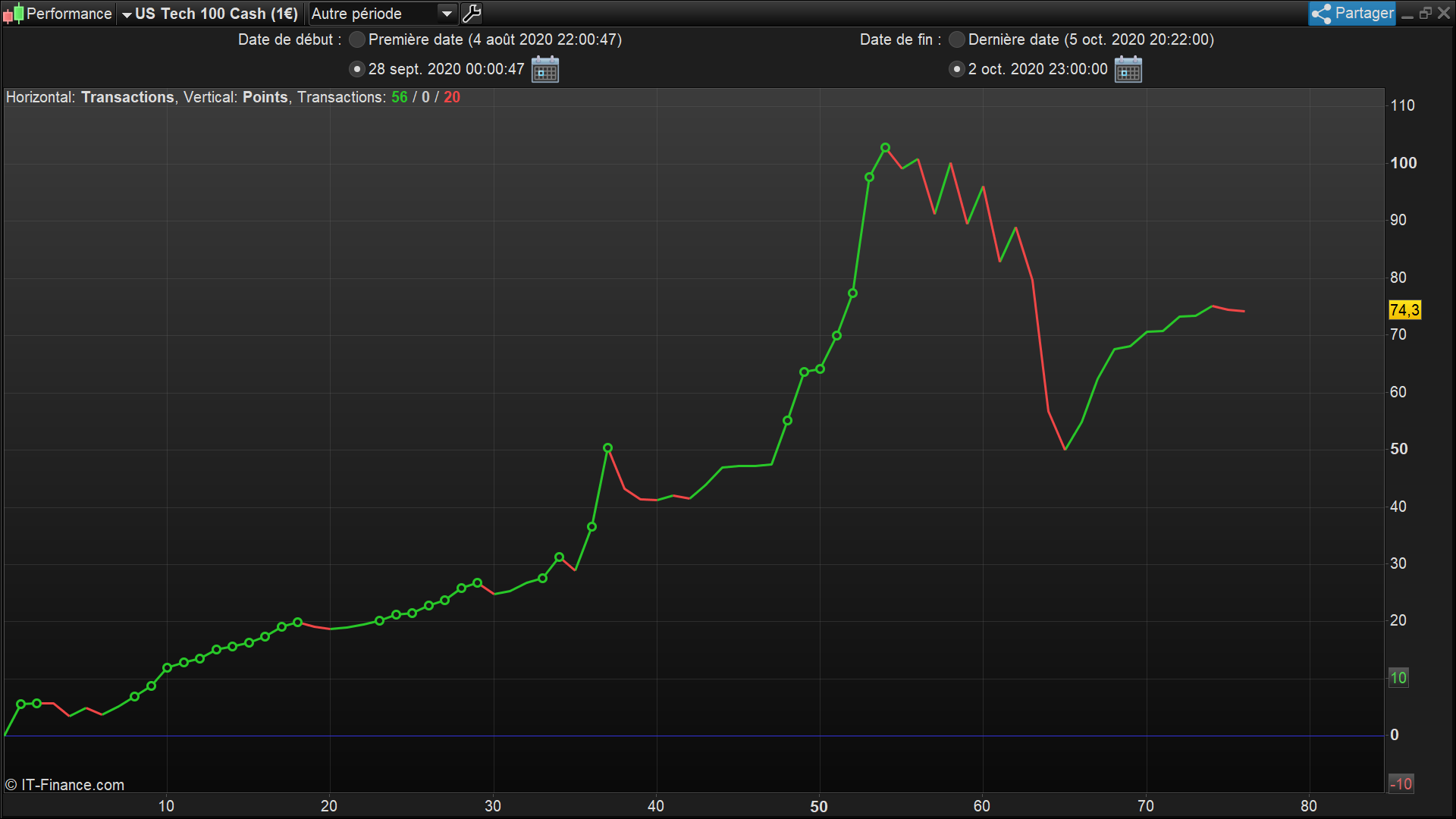Click the Transactions horizontal axis label
The height and width of the screenshot is (819, 1456).
(x=127, y=97)
